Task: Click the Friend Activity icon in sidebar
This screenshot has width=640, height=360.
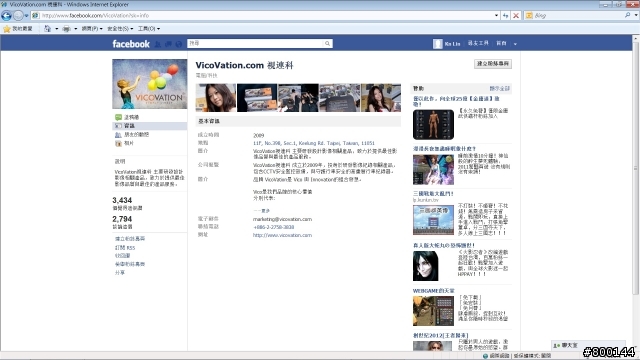Action: click(x=118, y=135)
